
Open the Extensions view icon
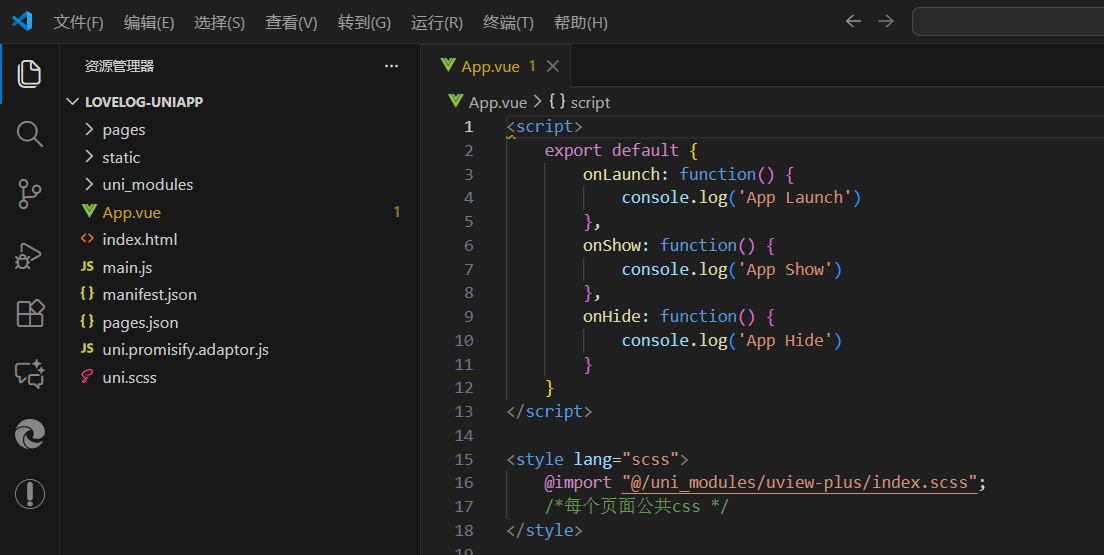point(30,314)
